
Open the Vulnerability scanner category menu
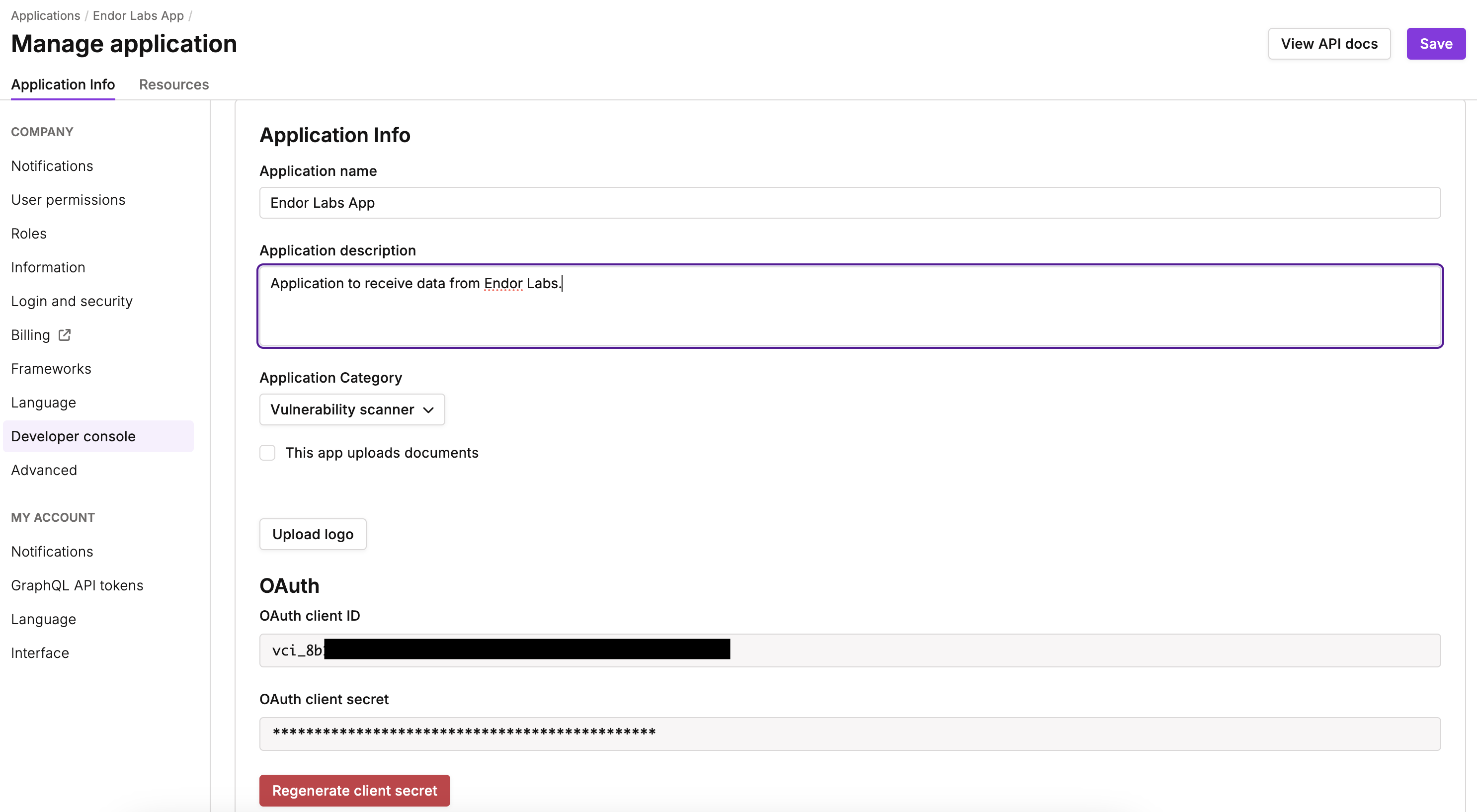(x=351, y=409)
